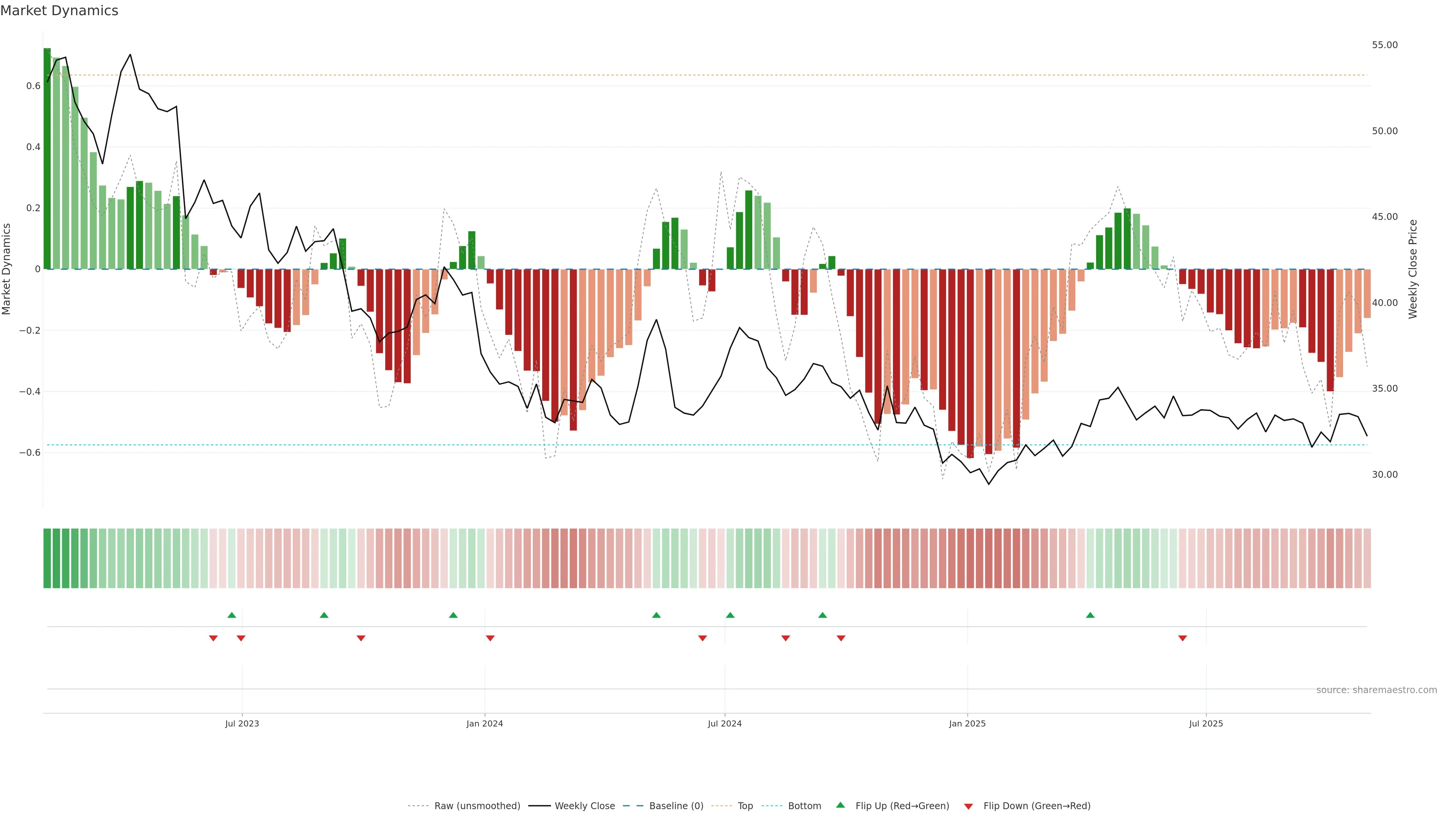Click the Weekly Close Price axis title

(1413, 269)
